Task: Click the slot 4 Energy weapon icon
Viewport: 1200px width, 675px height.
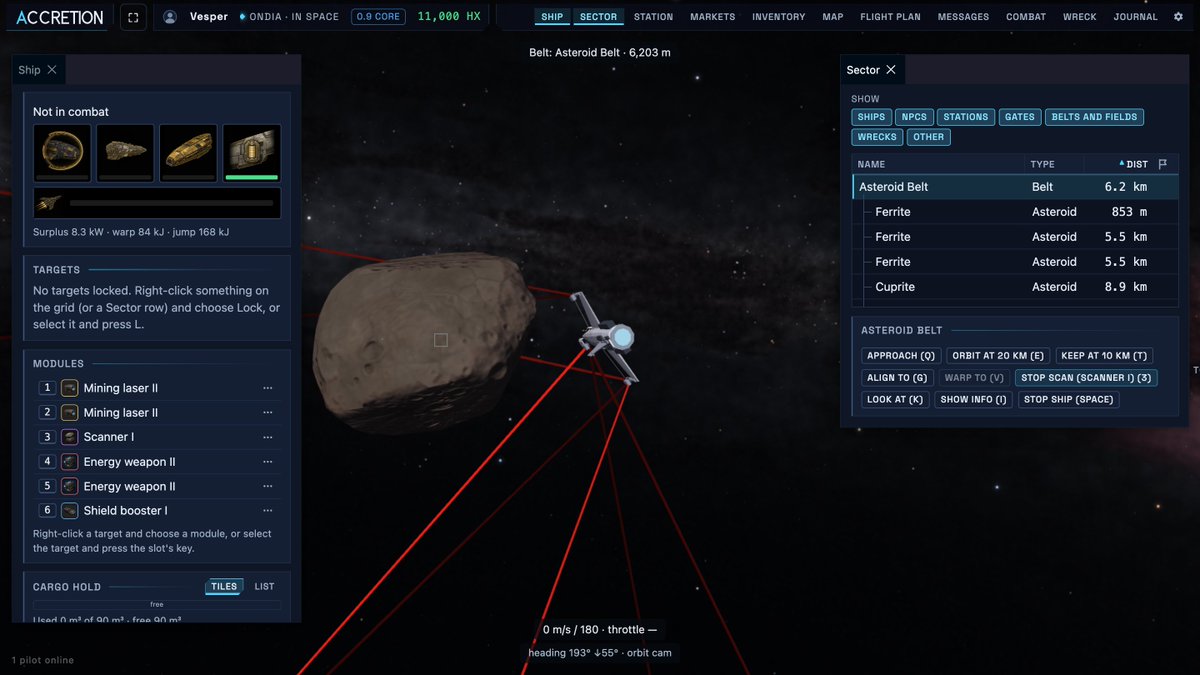Action: [x=69, y=462]
